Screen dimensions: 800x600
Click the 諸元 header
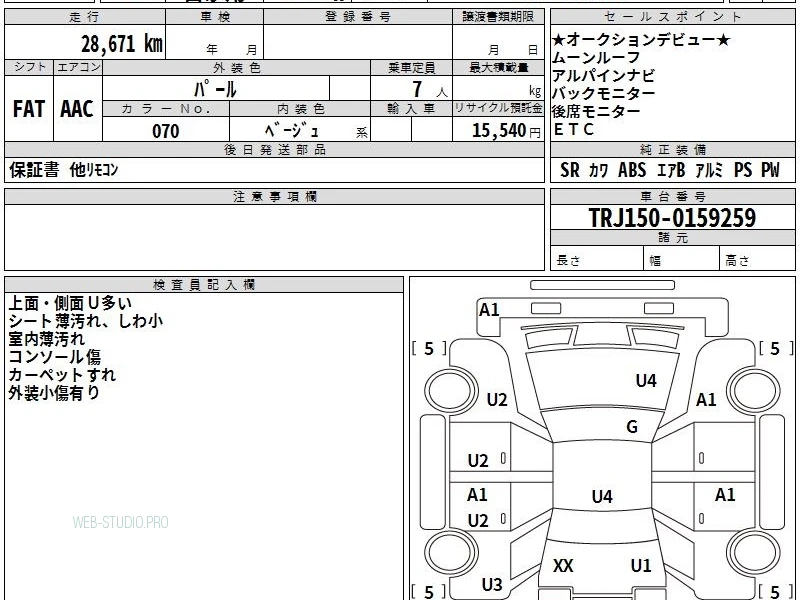[x=672, y=238]
